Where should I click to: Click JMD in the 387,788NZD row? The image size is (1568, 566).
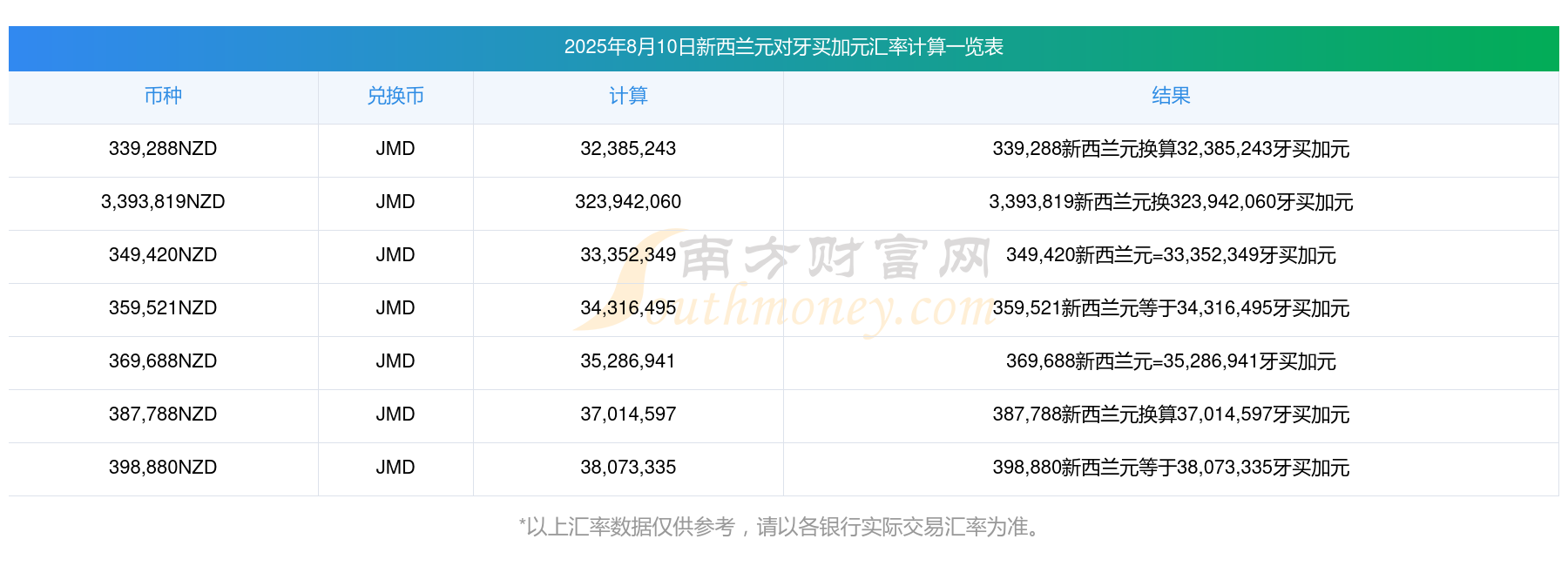coord(395,414)
